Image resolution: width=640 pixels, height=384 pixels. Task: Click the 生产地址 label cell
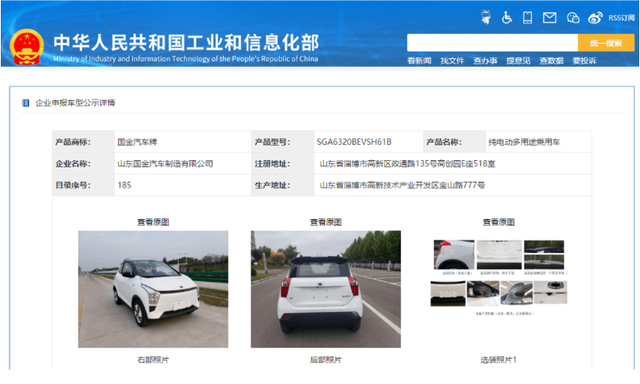click(x=282, y=185)
